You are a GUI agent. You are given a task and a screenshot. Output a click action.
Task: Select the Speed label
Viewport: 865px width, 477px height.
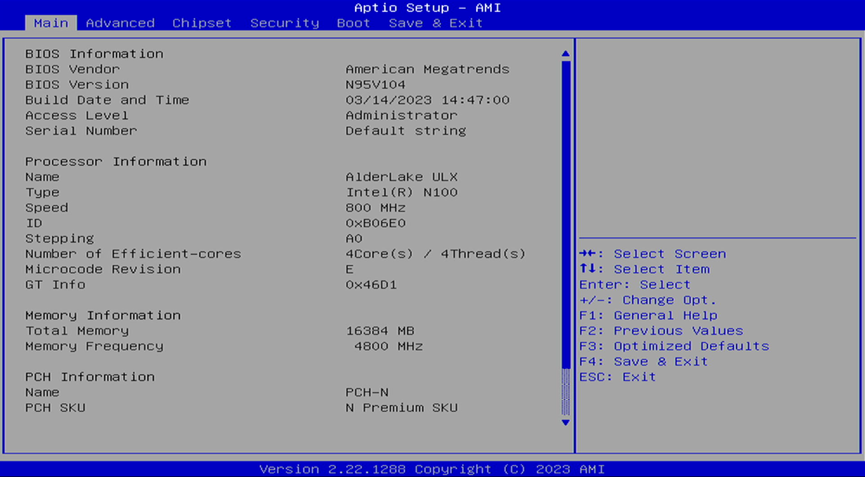pyautogui.click(x=47, y=208)
